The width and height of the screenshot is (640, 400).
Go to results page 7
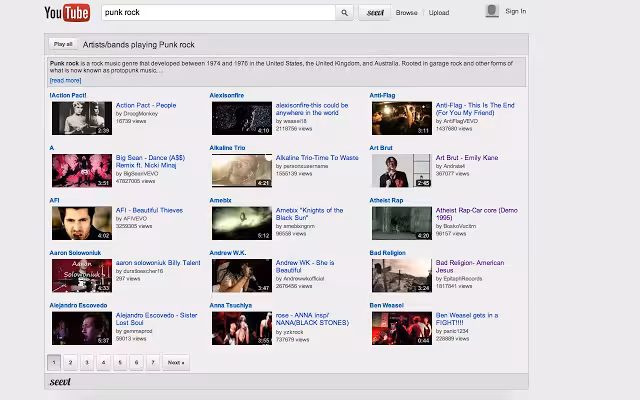[153, 362]
